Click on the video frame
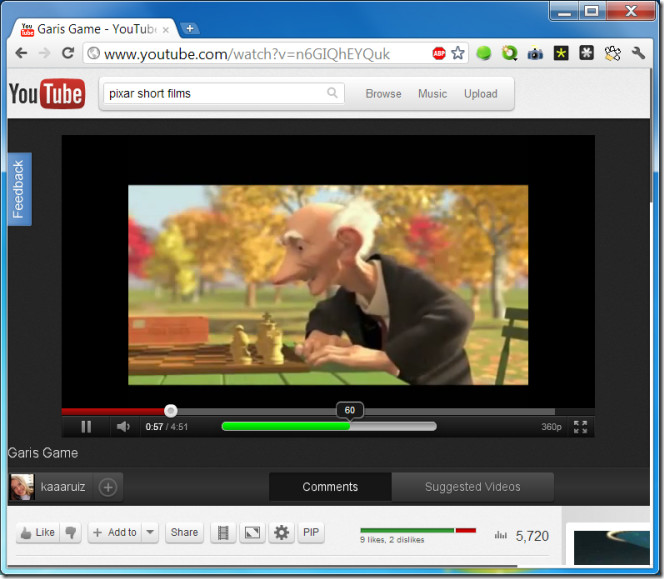The height and width of the screenshot is (579, 664). point(328,285)
